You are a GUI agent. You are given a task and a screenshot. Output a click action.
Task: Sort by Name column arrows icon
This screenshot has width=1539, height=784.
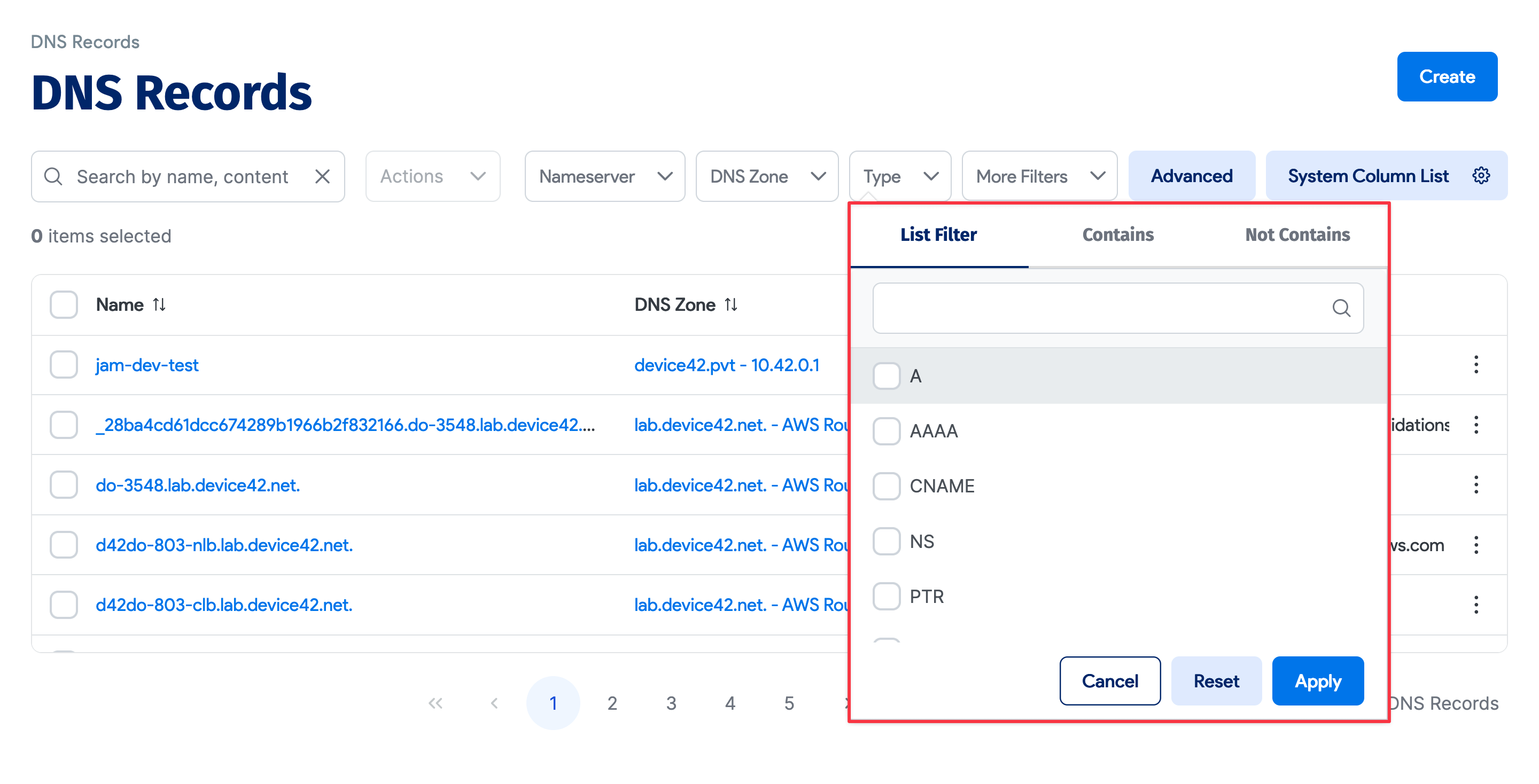159,304
